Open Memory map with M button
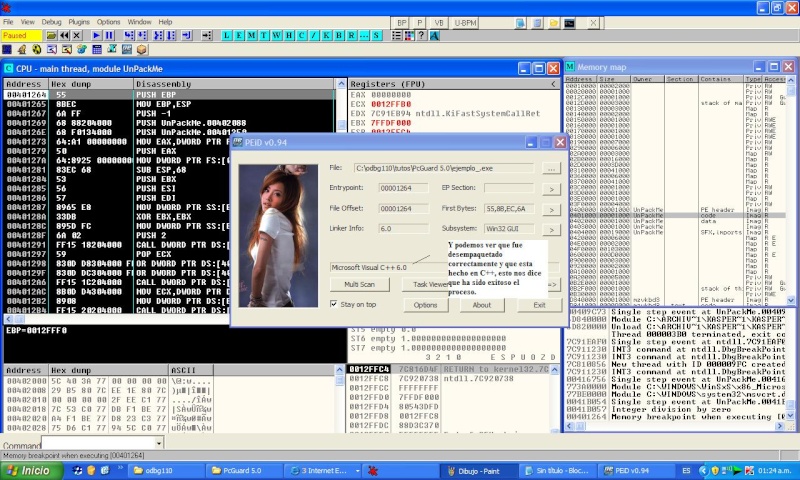 pos(252,35)
